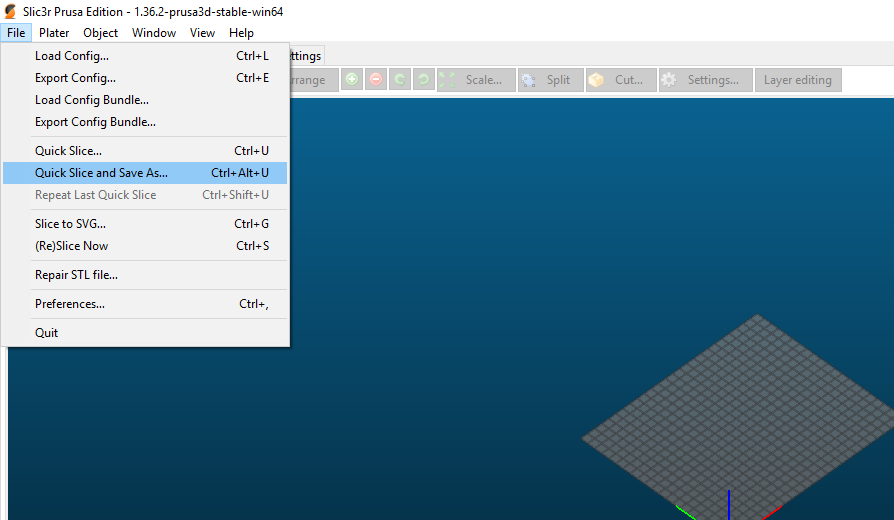Choose Slice to SVG... entry
894x520 pixels.
coord(145,224)
